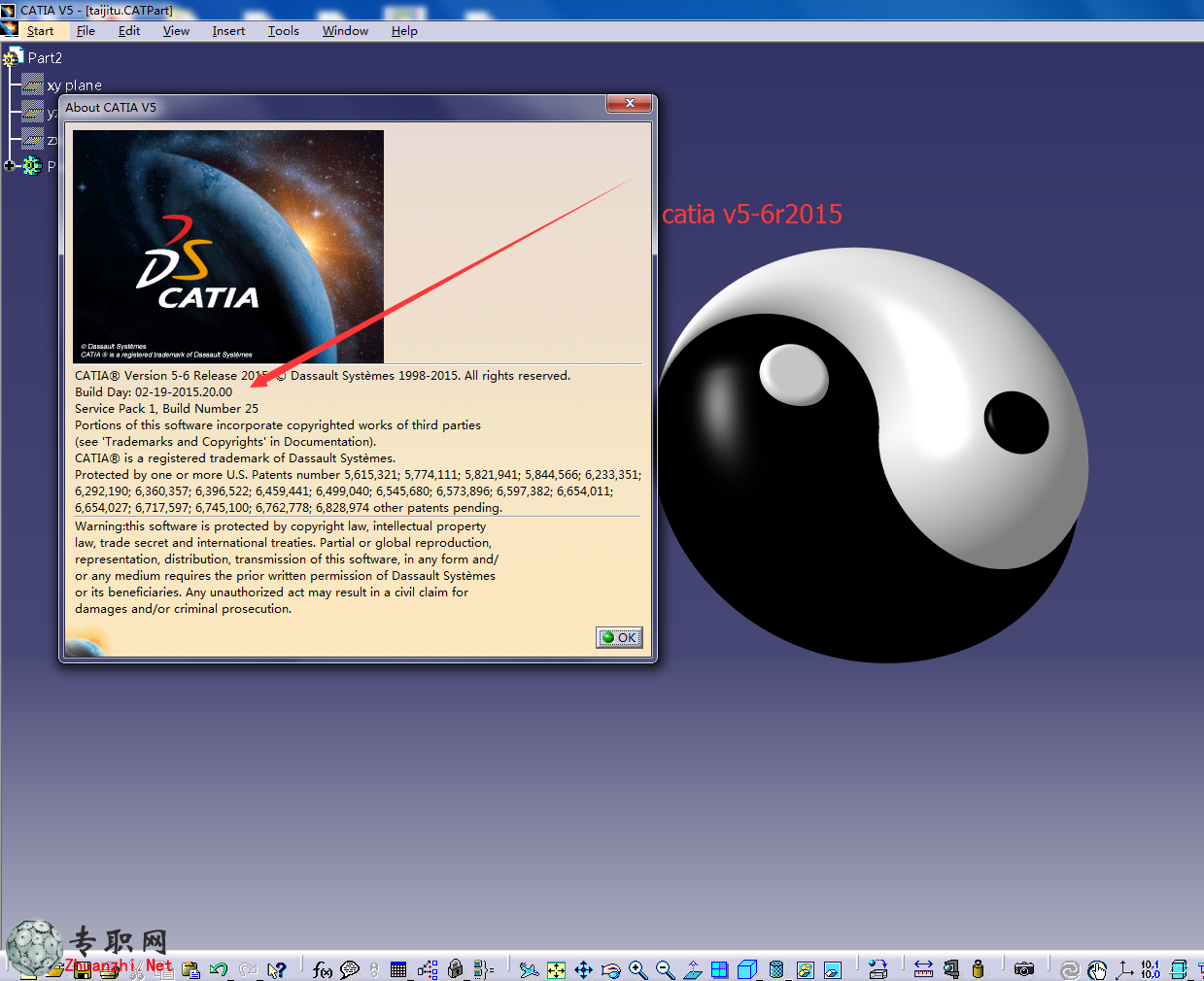
Task: Click the Paste toolbar icon
Action: 190,969
